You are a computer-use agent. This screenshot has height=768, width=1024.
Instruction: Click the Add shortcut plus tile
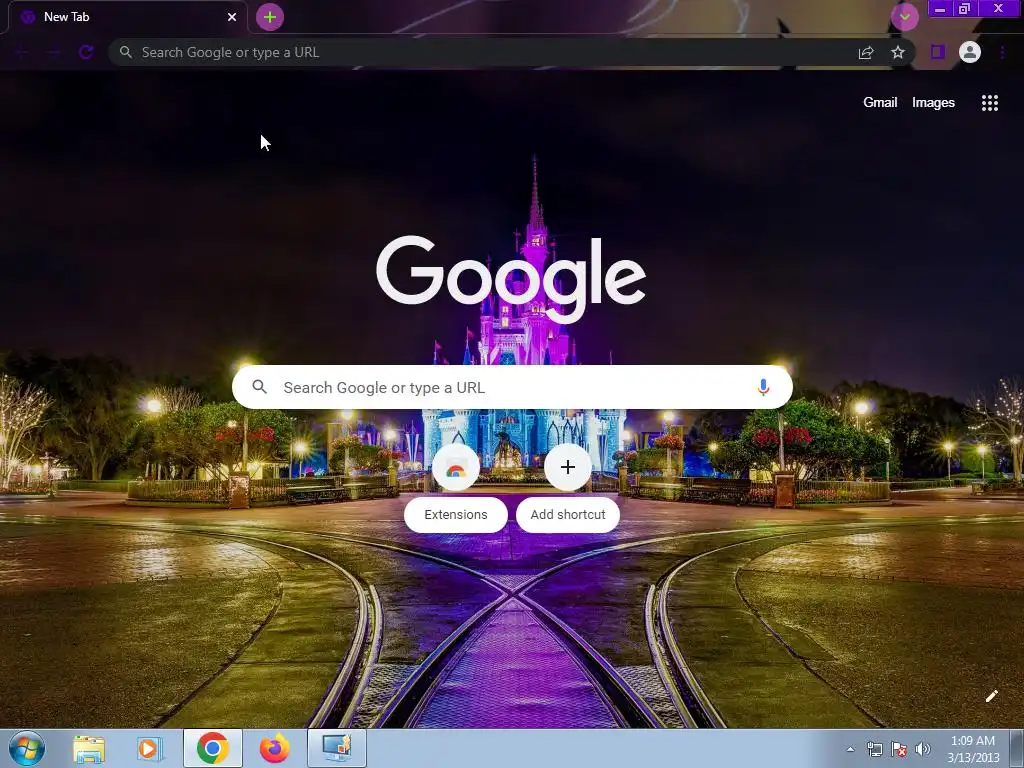568,467
